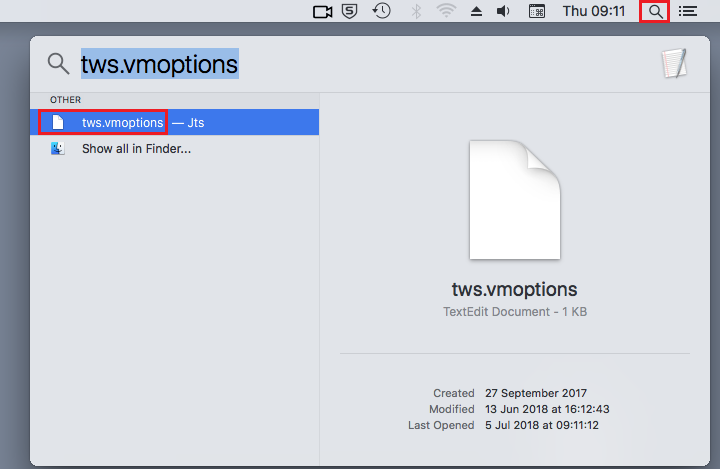Choose Show all in Finder
The width and height of the screenshot is (720, 469).
pyautogui.click(x=136, y=149)
